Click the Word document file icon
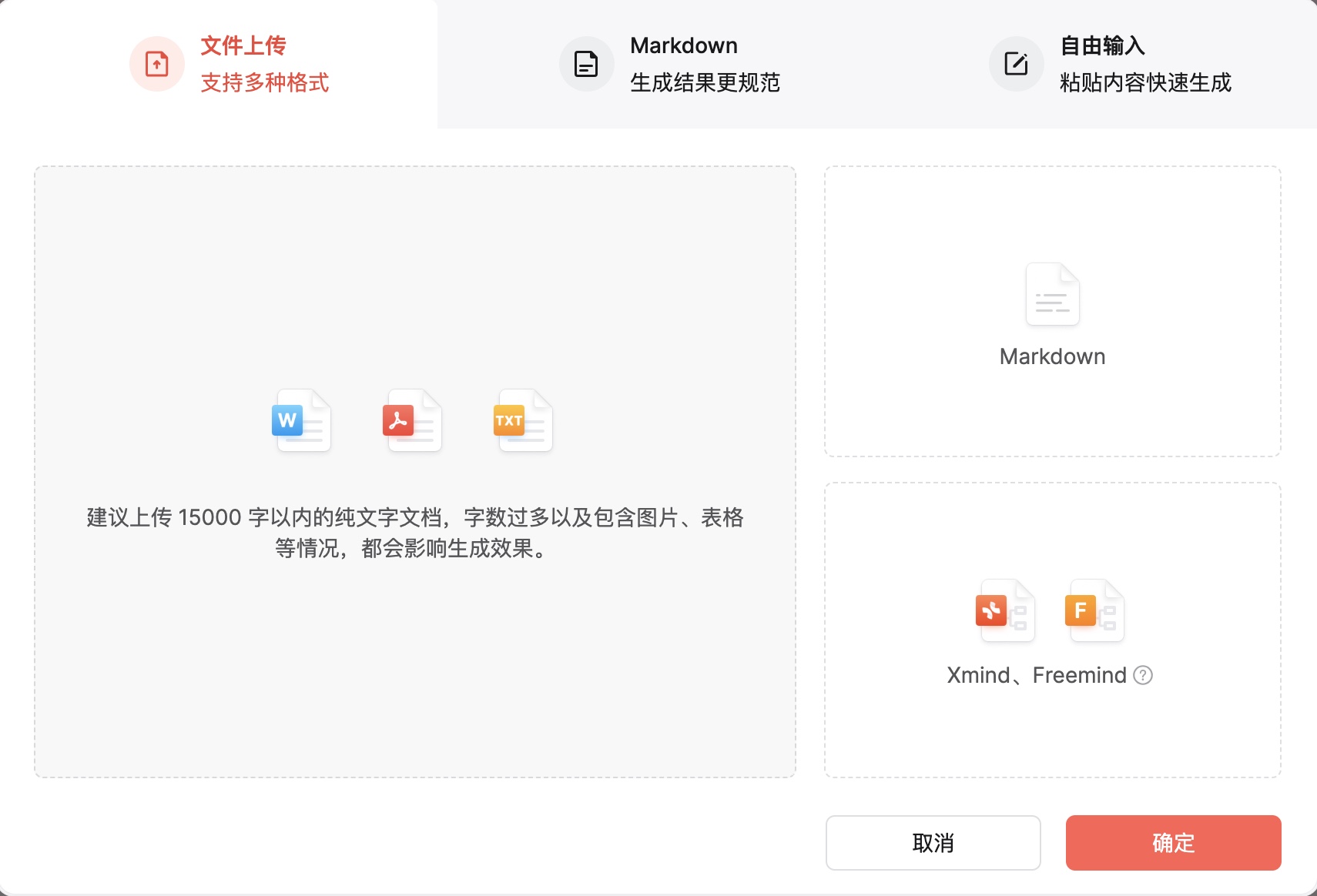This screenshot has height=896, width=1317. tap(301, 420)
